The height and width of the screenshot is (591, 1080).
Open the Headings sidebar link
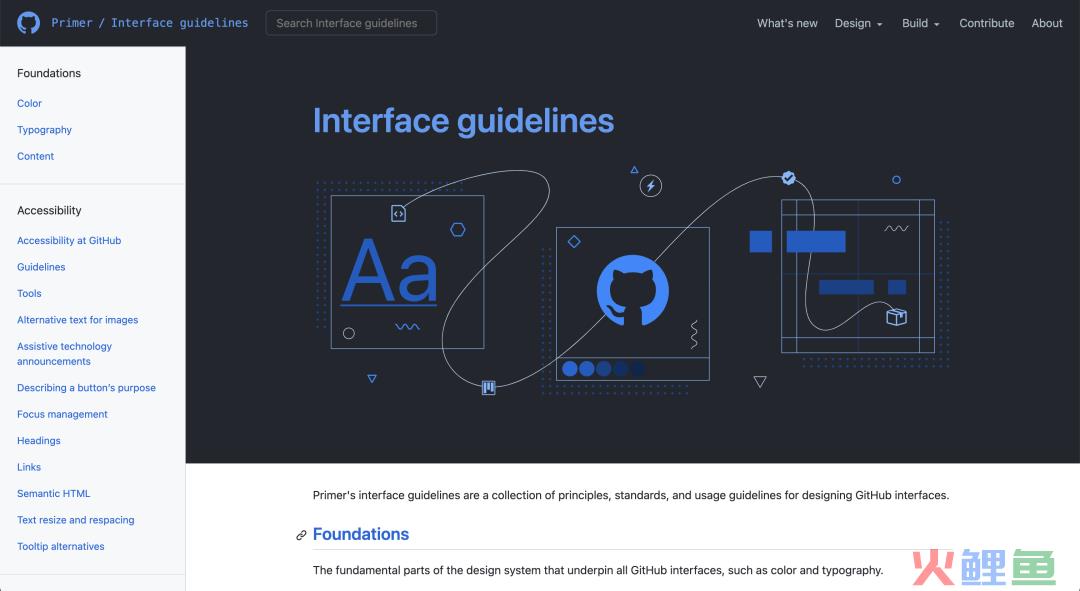point(39,441)
